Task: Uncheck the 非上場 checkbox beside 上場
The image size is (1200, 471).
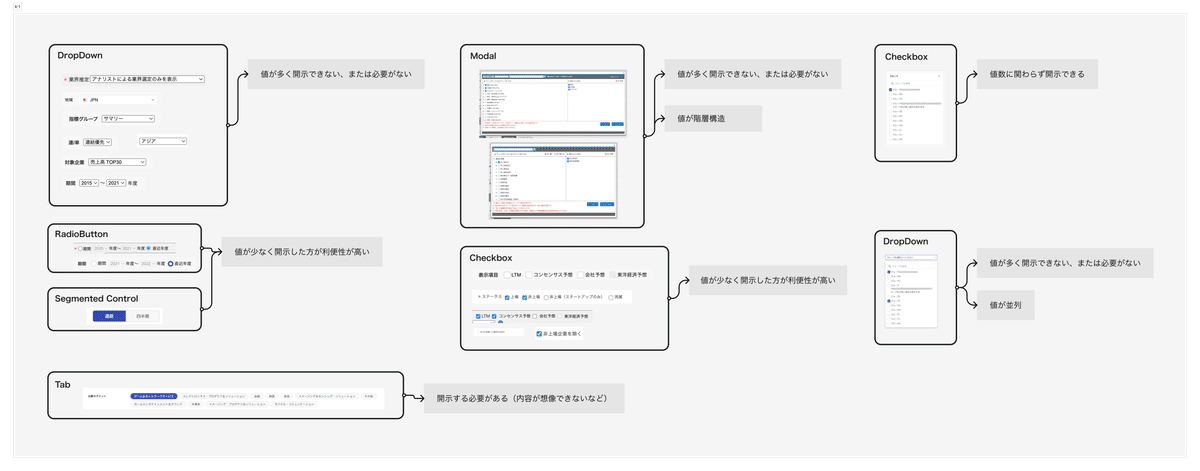Action: 524,297
